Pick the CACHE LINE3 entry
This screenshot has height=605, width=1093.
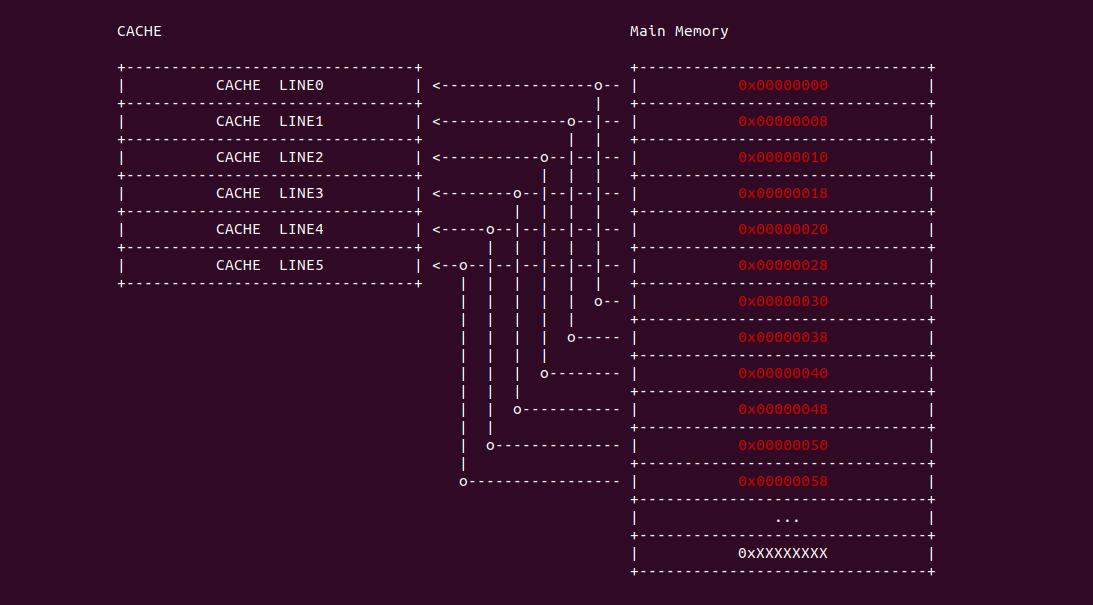[x=269, y=194]
